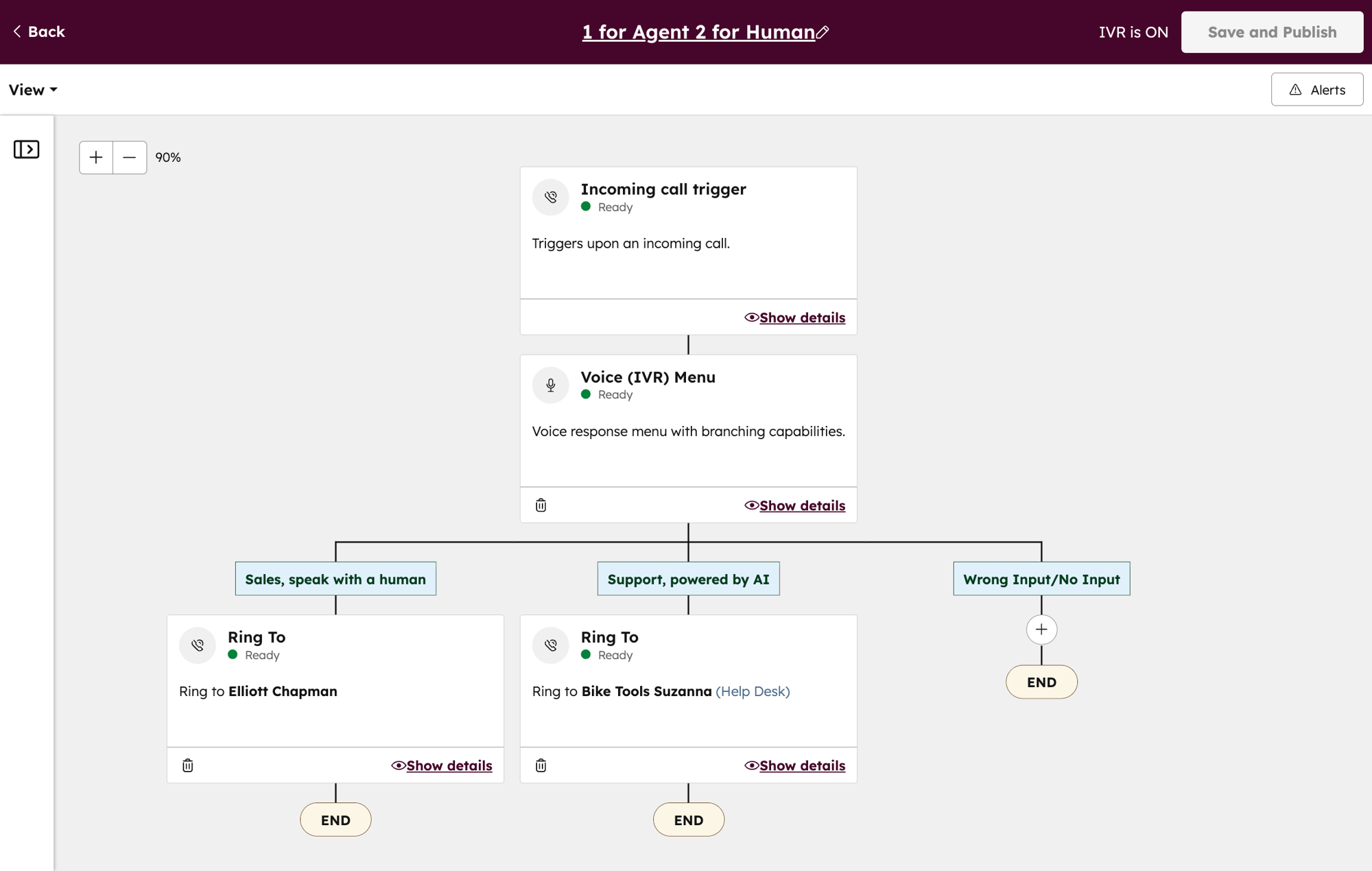Image resolution: width=1372 pixels, height=871 pixels.
Task: Click the END node under the Support branch
Action: coord(688,819)
